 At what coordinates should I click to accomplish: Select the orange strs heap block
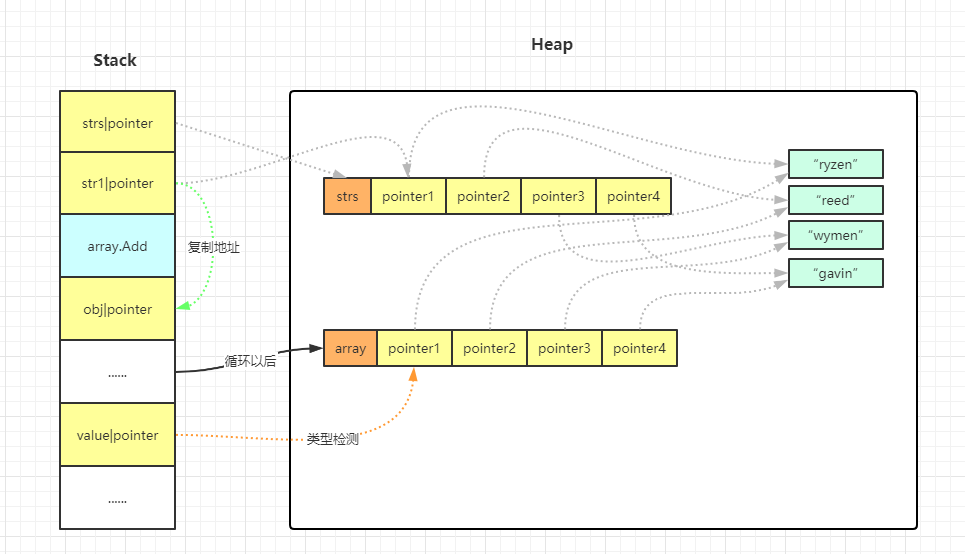click(347, 196)
